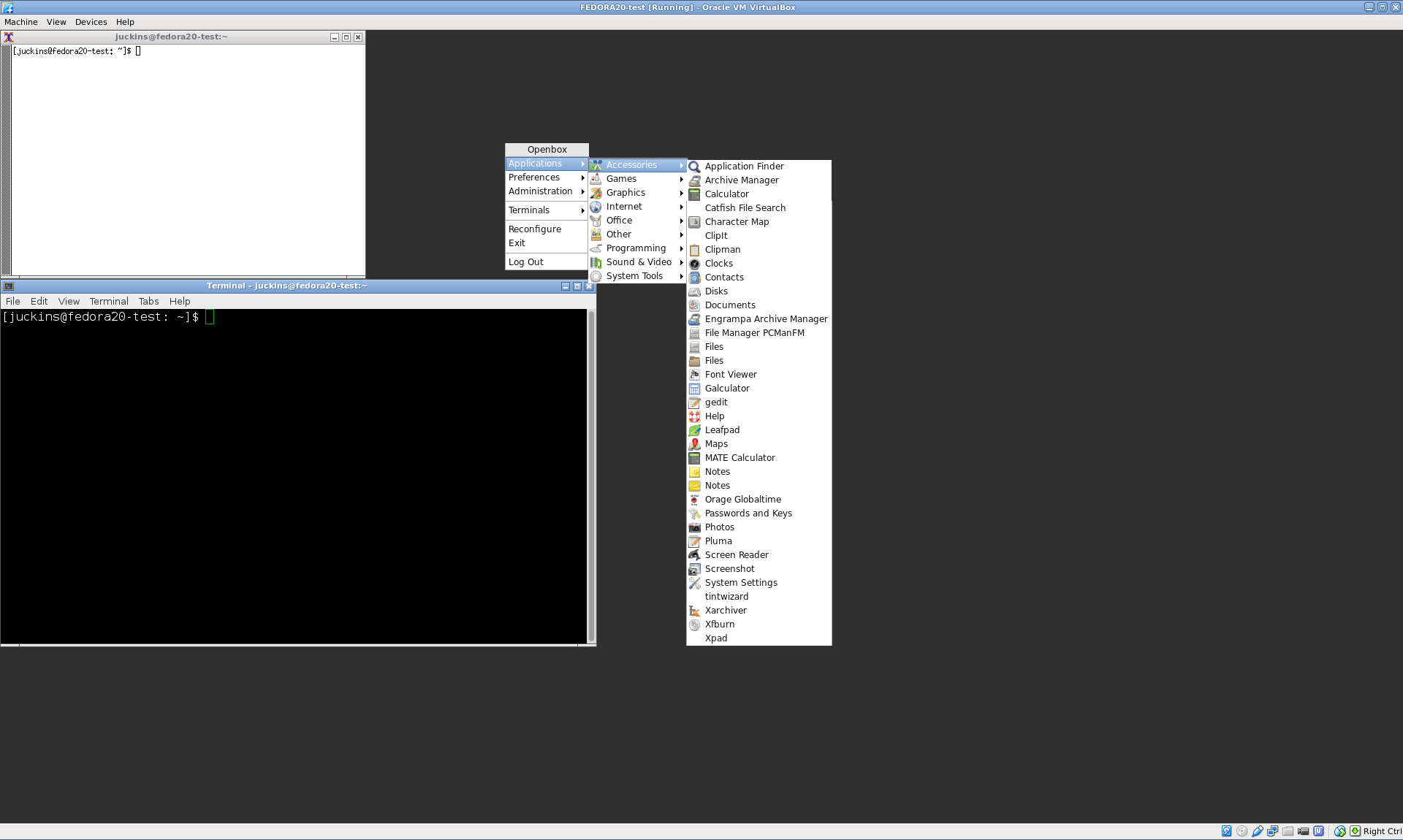Click VirtualBox status bar network indicator icon
This screenshot has height=840, width=1403.
1272,831
